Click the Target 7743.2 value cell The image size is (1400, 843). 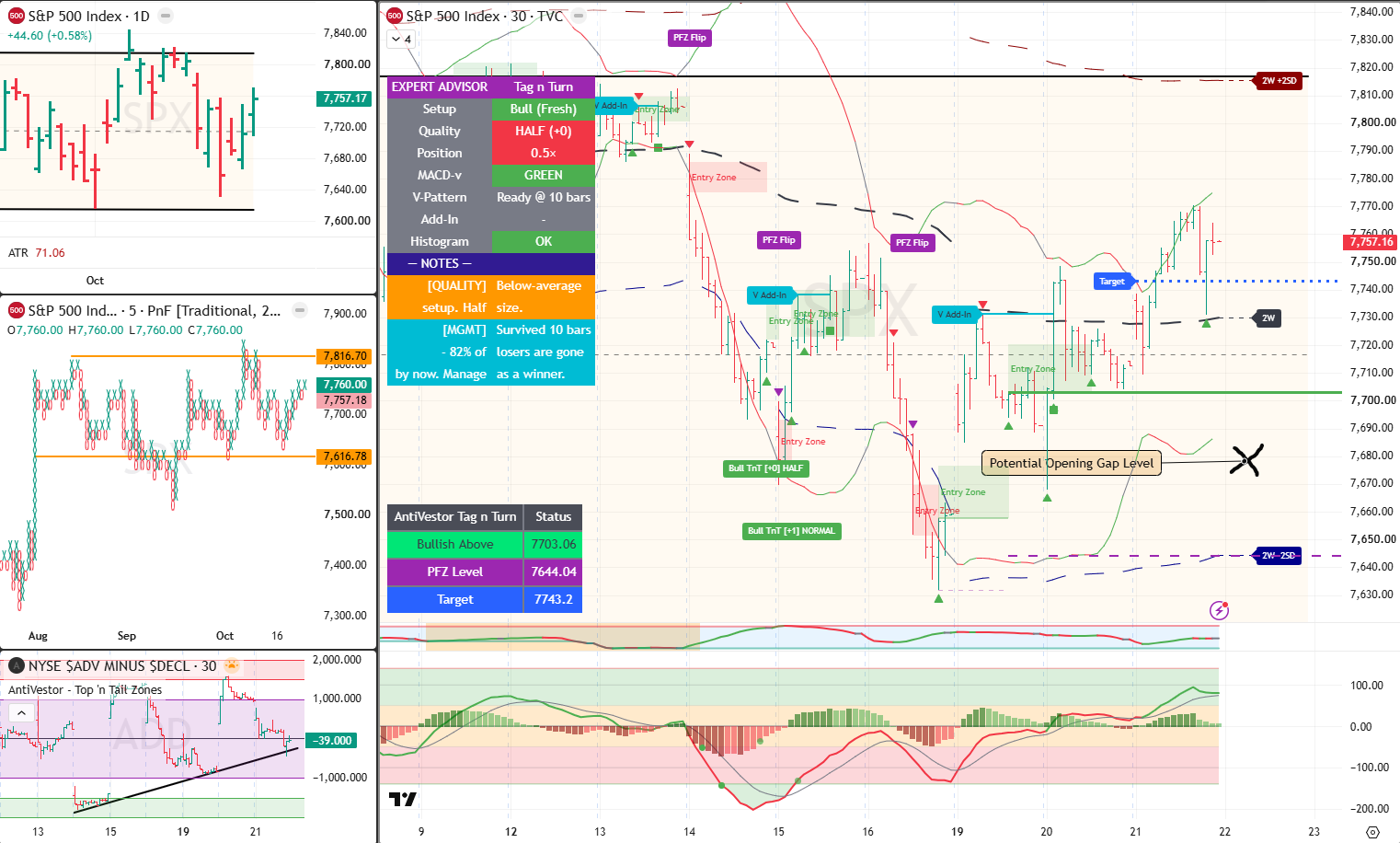[554, 599]
